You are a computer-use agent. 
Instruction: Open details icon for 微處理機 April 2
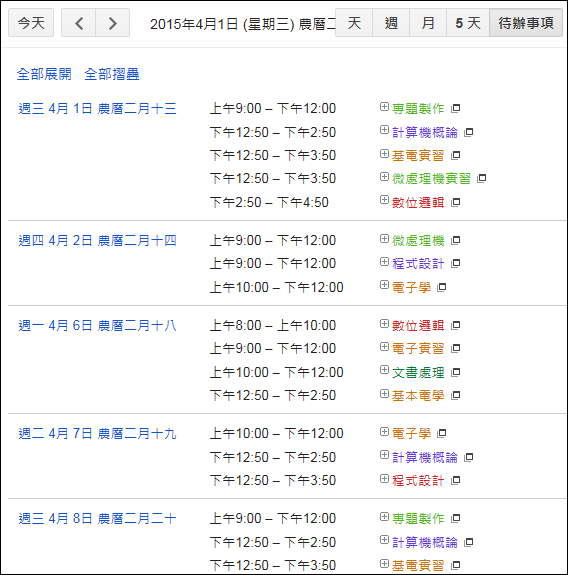tap(455, 240)
